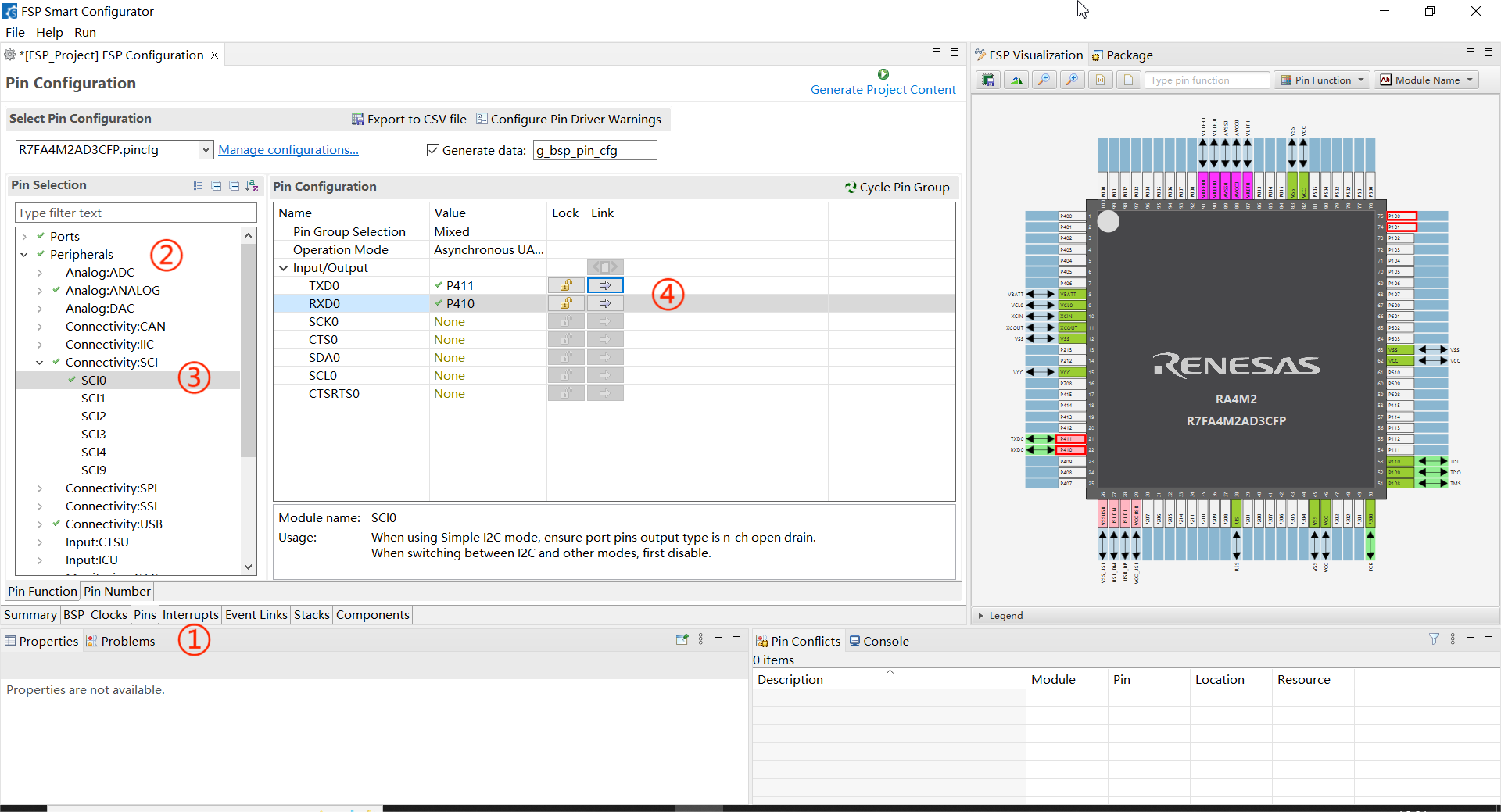The height and width of the screenshot is (812, 1501).
Task: Open the Module Name label dropdown
Action: [1427, 80]
